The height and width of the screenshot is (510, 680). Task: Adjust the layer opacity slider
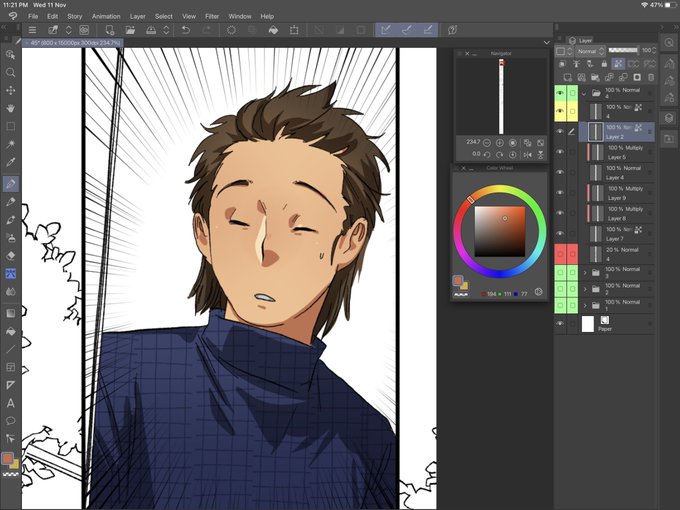click(x=623, y=50)
